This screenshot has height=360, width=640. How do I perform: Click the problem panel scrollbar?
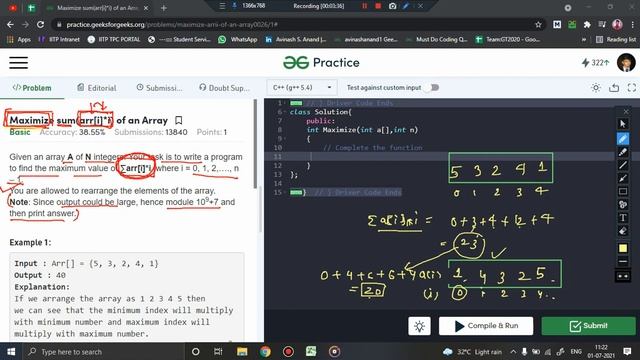pos(256,143)
